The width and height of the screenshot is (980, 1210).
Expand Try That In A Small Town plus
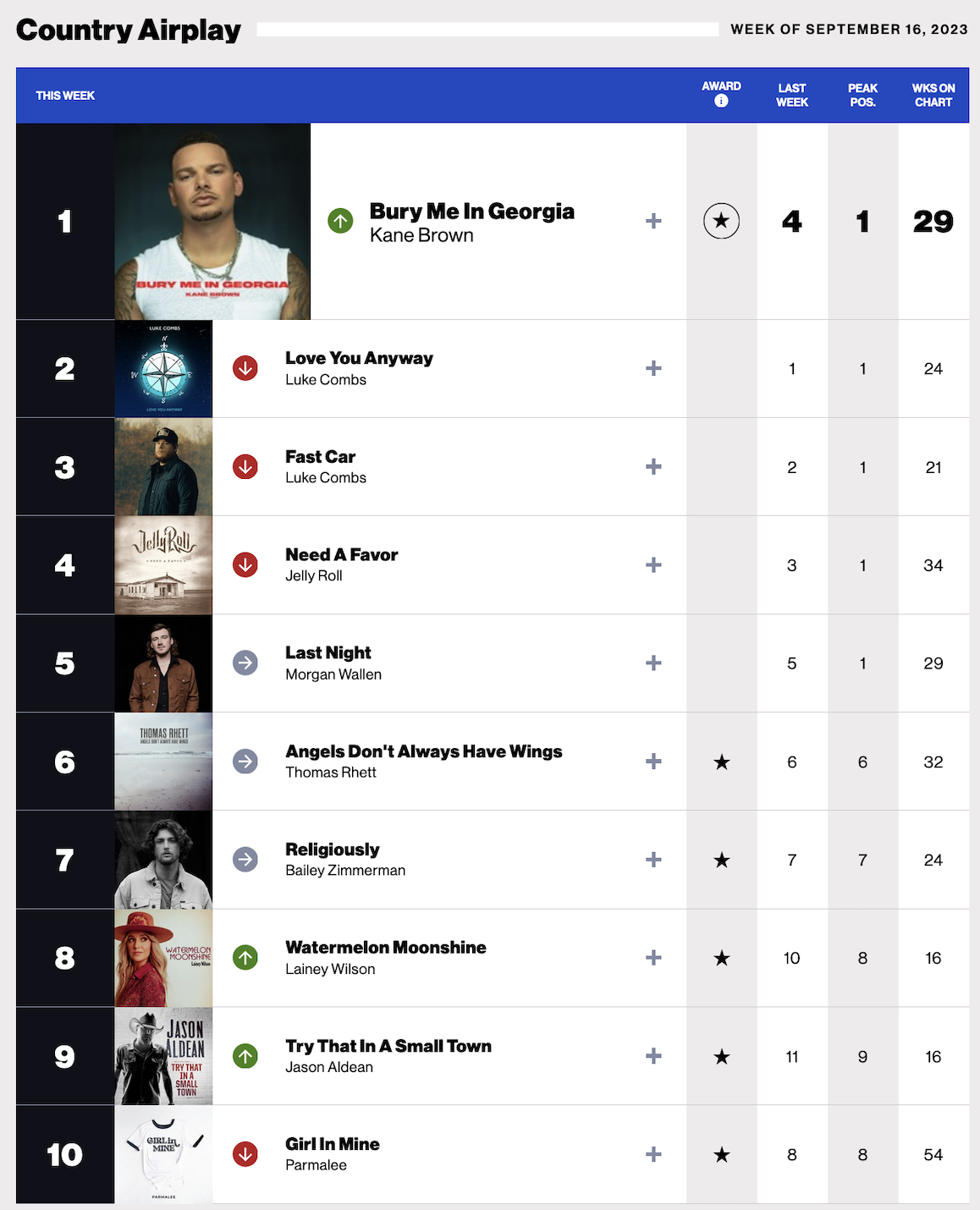[653, 1056]
